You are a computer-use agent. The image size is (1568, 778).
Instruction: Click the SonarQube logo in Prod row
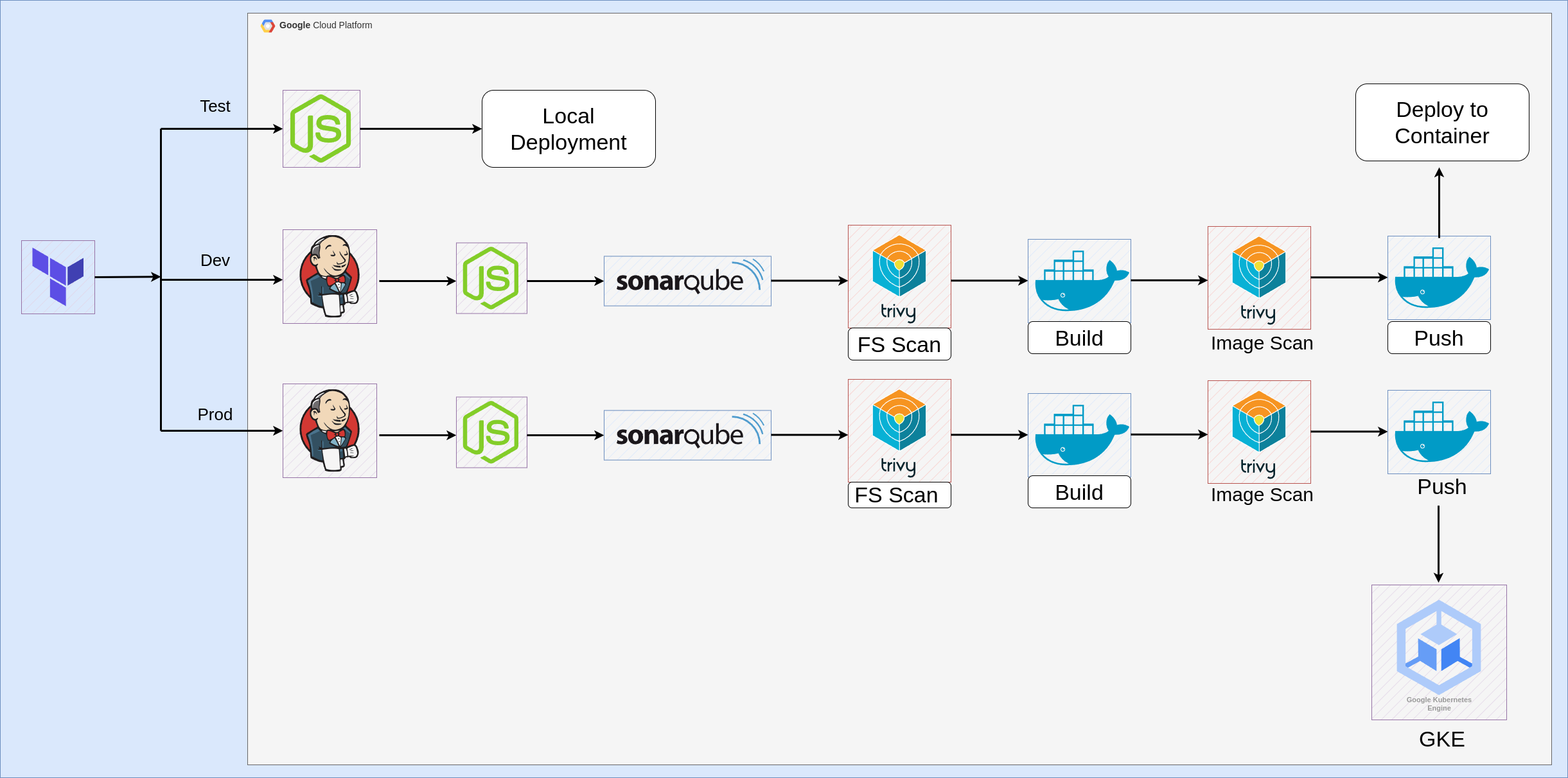(687, 435)
